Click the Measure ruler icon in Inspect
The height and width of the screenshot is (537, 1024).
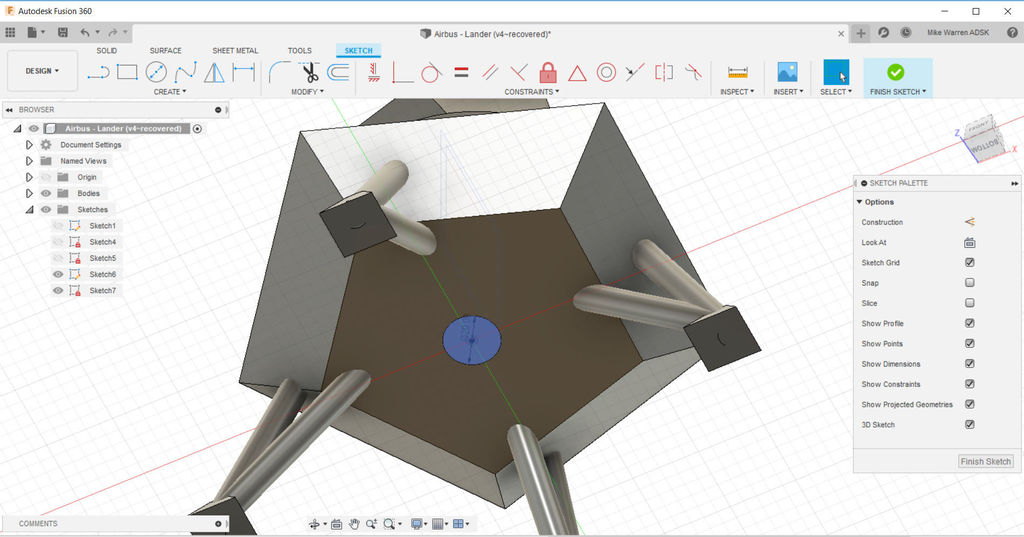coord(738,72)
